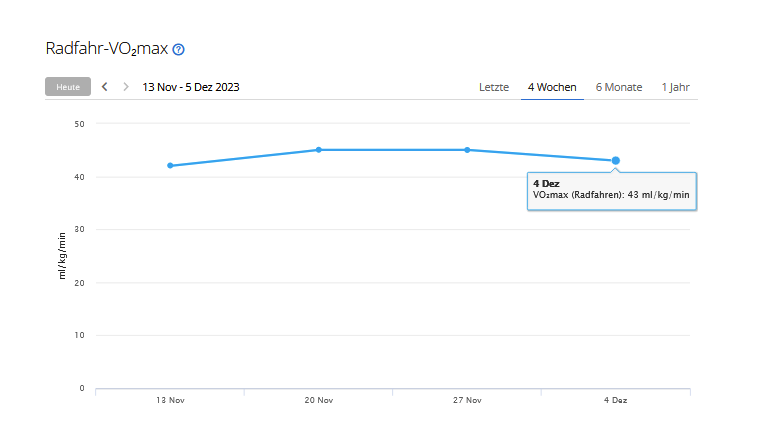Click the 13 Nov - 5 Dez 2023 date range
Viewport: 760px width, 434px height.
191,87
